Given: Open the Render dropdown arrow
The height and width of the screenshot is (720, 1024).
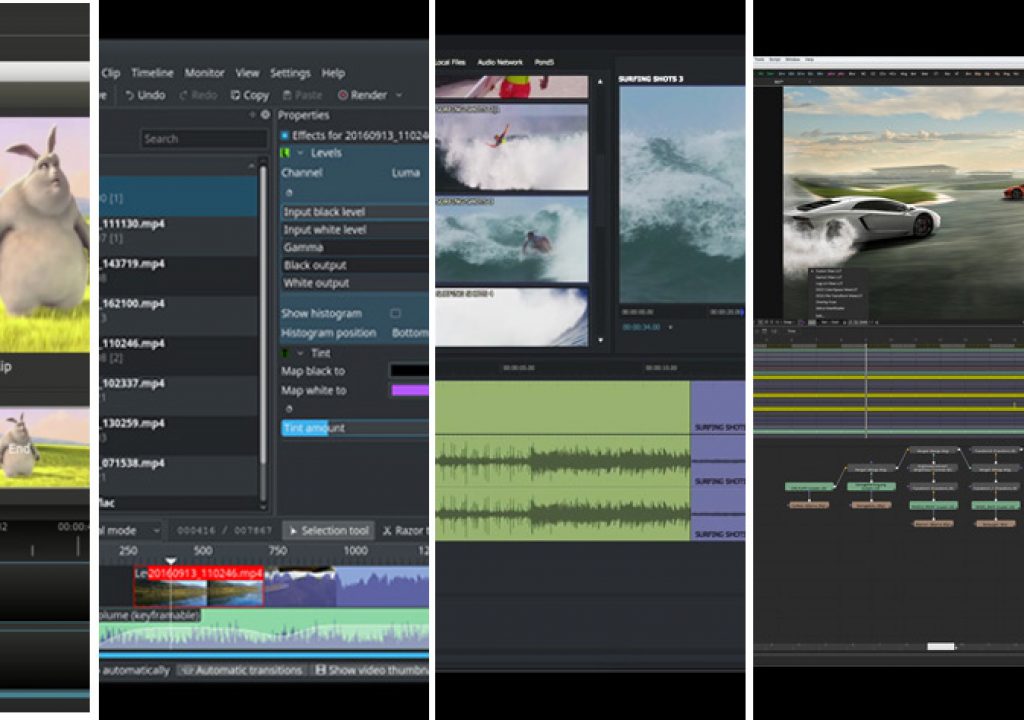Looking at the screenshot, I should coord(399,95).
